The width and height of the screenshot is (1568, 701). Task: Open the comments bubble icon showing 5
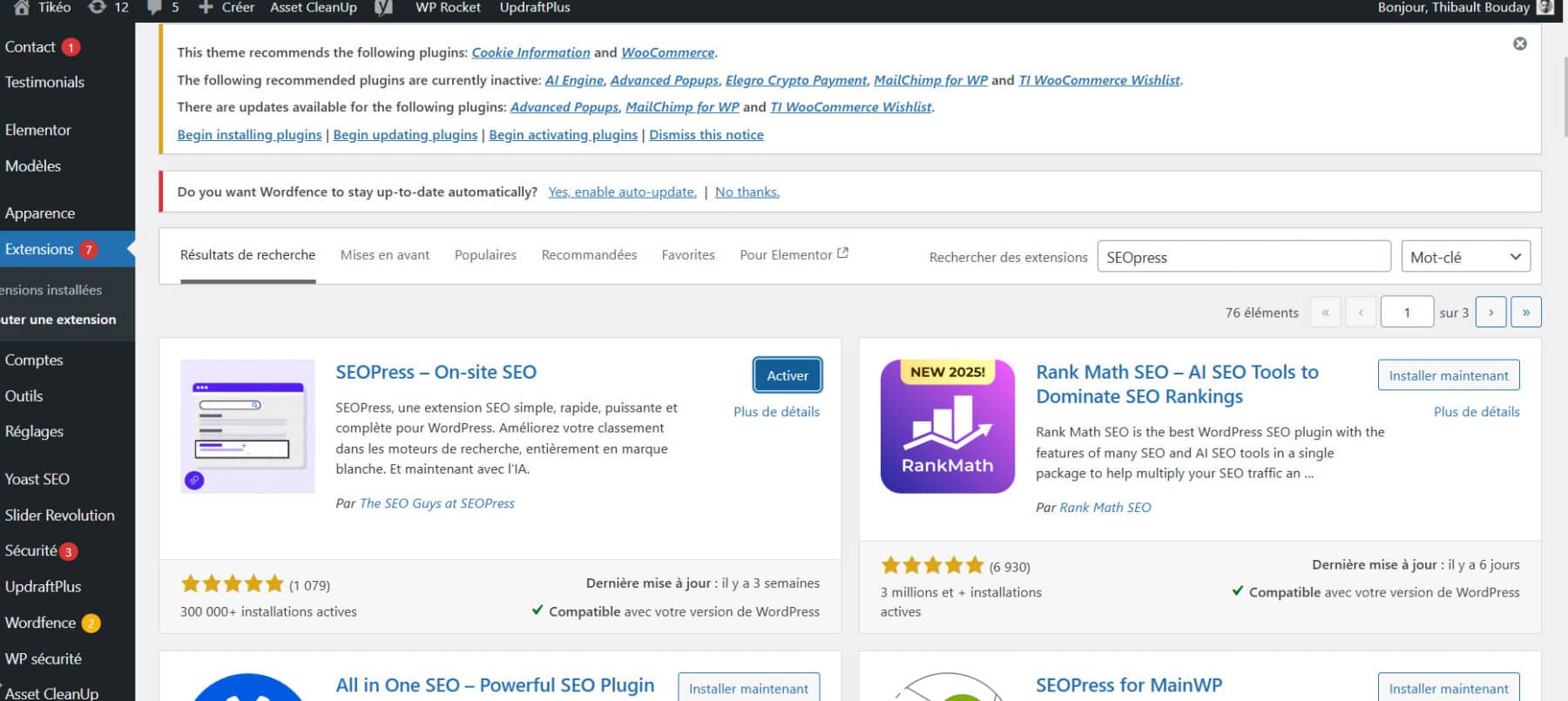154,7
